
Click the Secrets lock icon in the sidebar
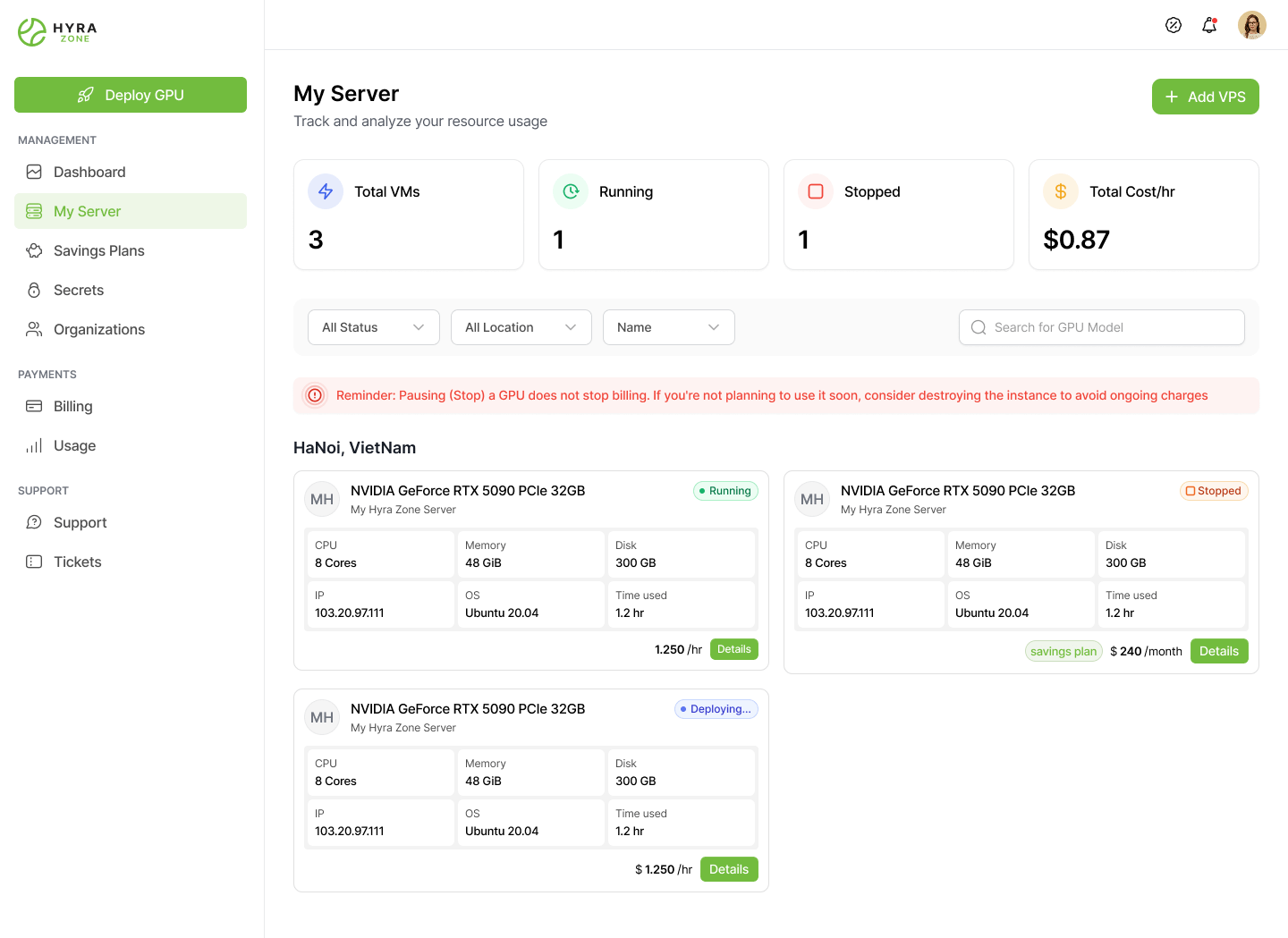pyautogui.click(x=34, y=290)
